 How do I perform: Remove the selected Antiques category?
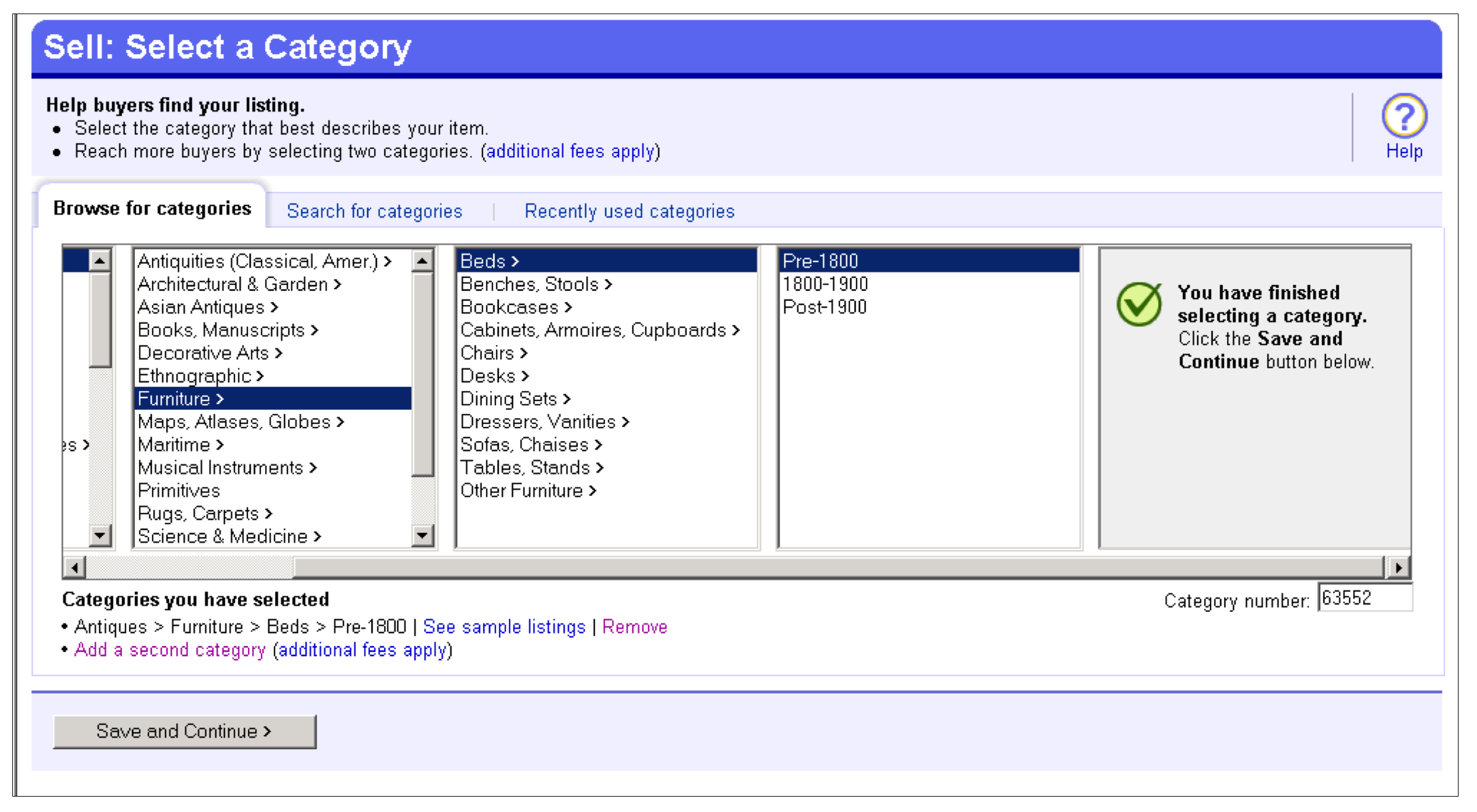click(634, 626)
